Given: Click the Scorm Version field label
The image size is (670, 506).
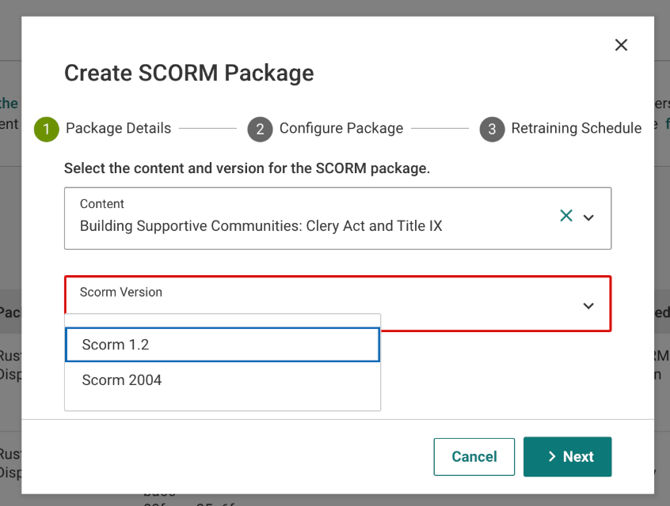Looking at the screenshot, I should pos(121,292).
